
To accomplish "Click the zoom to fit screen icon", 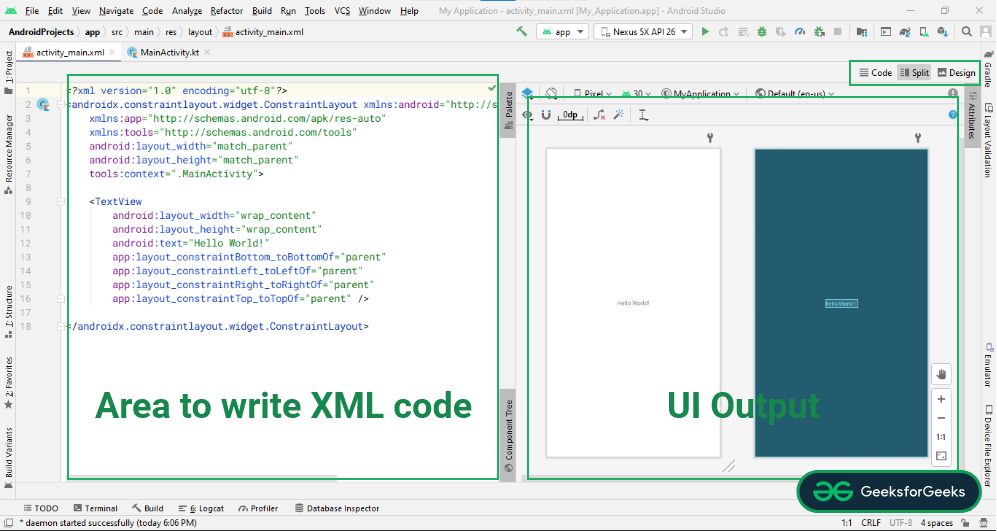I will (x=941, y=456).
